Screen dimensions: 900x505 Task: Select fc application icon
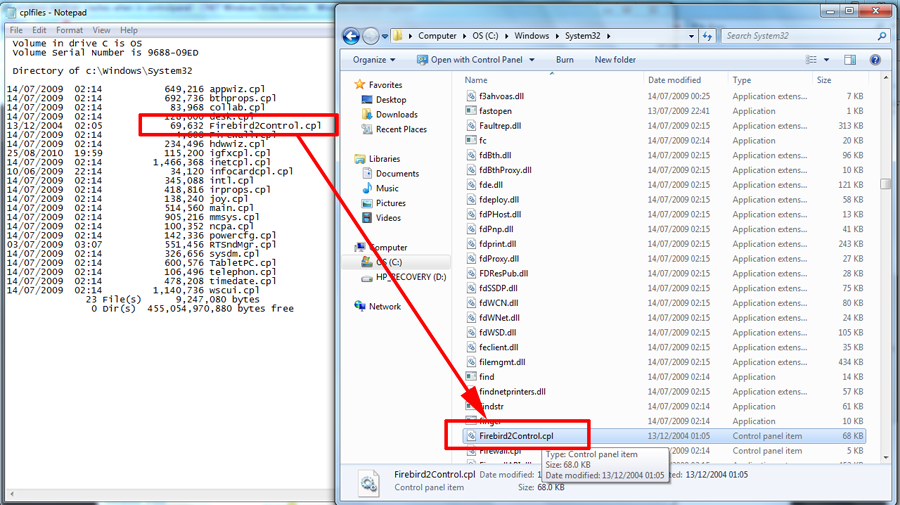[471, 140]
